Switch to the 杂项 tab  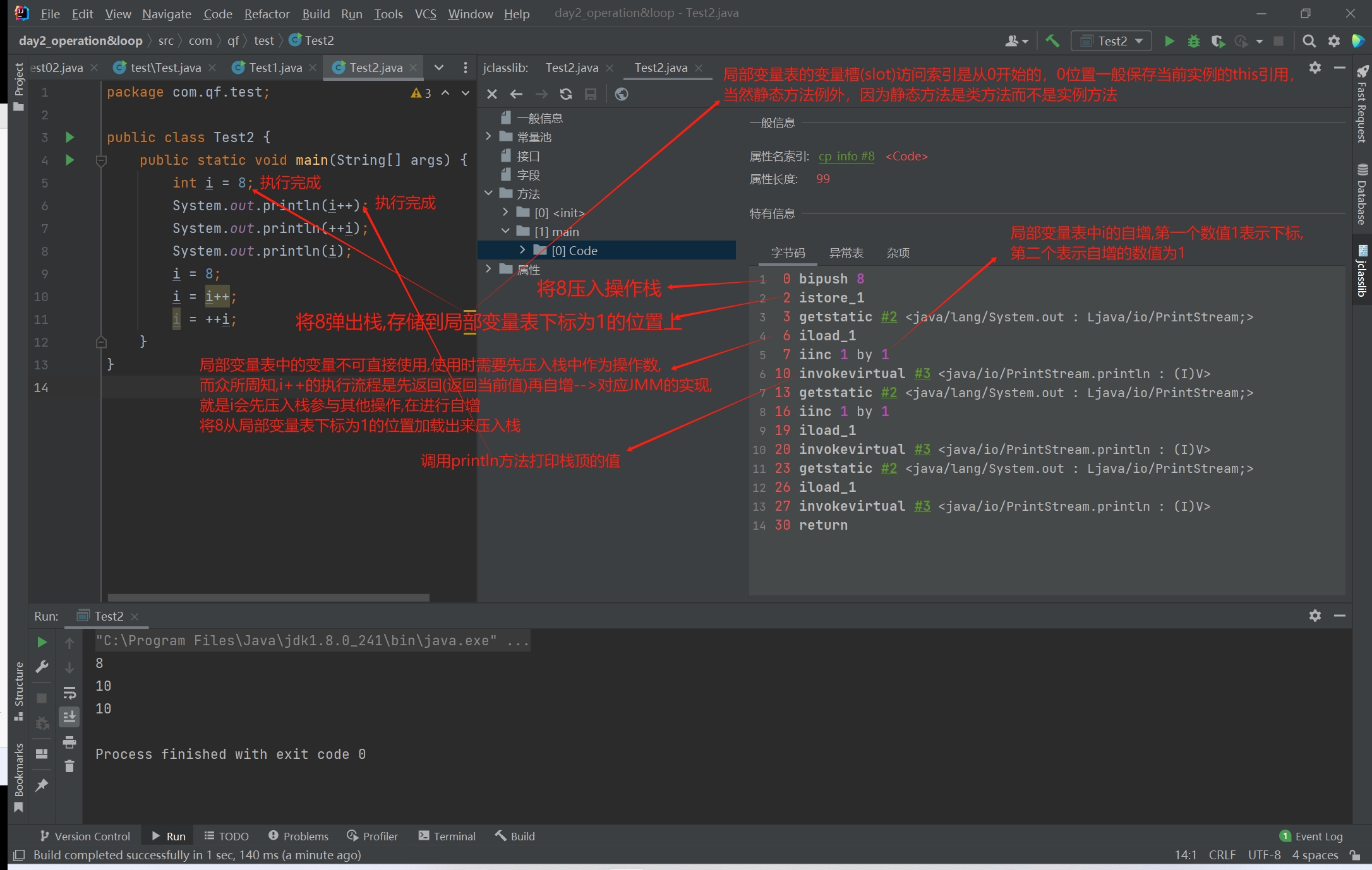898,253
